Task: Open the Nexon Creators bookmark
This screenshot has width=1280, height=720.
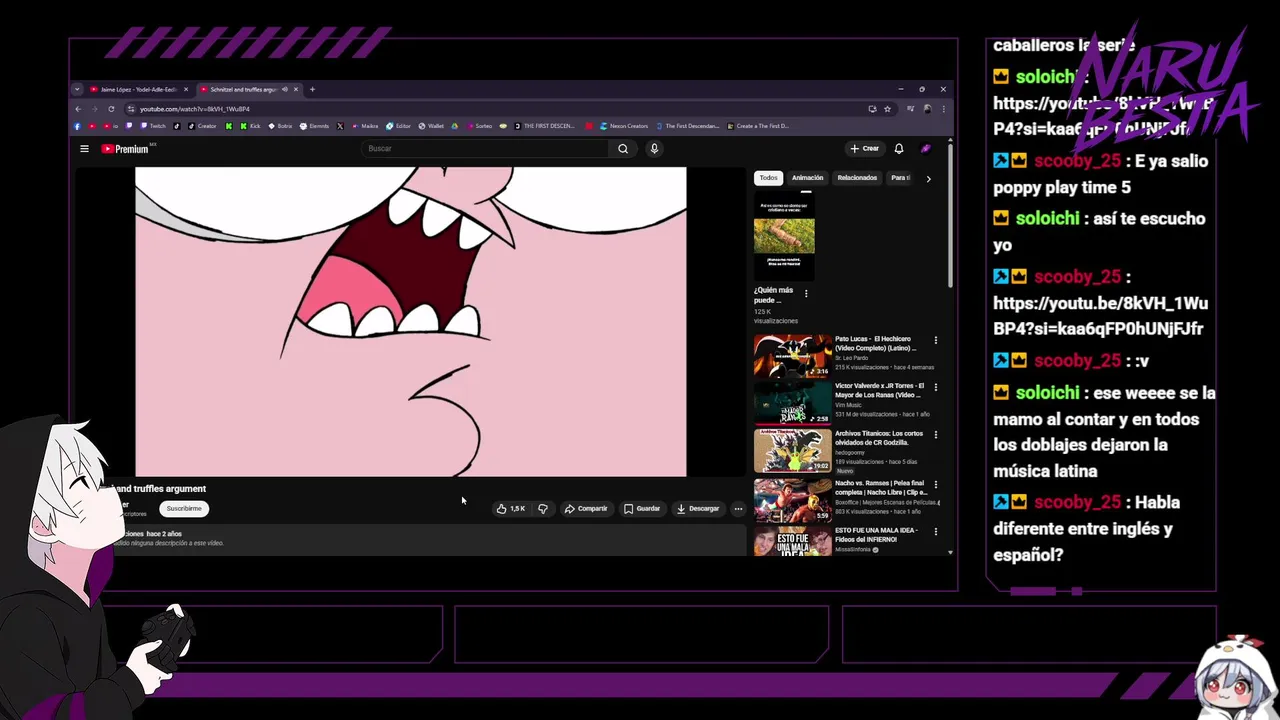Action: pos(624,126)
